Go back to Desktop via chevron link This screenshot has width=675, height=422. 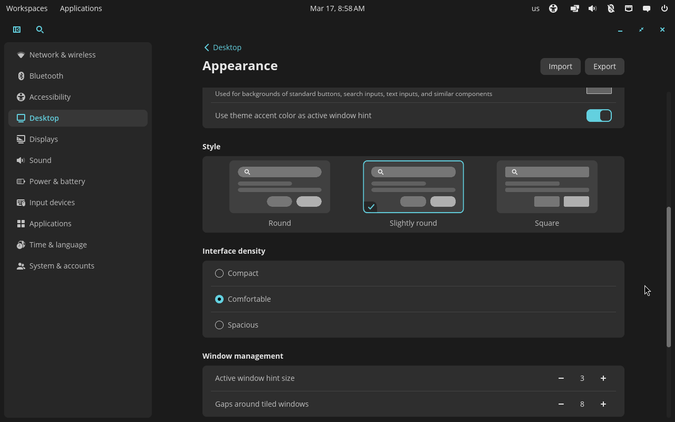coord(223,47)
